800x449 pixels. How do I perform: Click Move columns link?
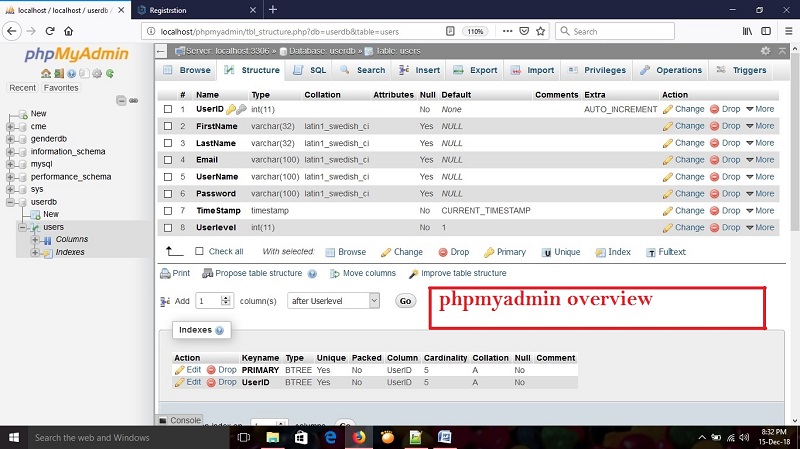[x=363, y=273]
